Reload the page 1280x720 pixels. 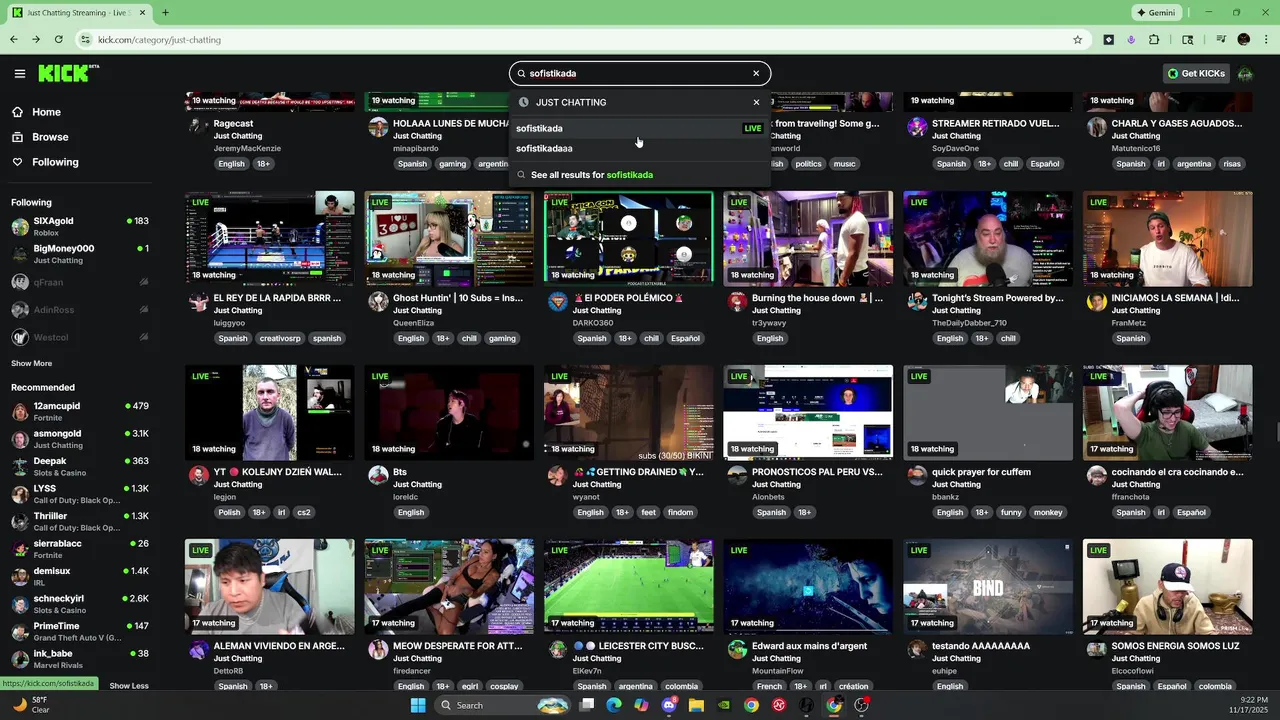click(59, 40)
